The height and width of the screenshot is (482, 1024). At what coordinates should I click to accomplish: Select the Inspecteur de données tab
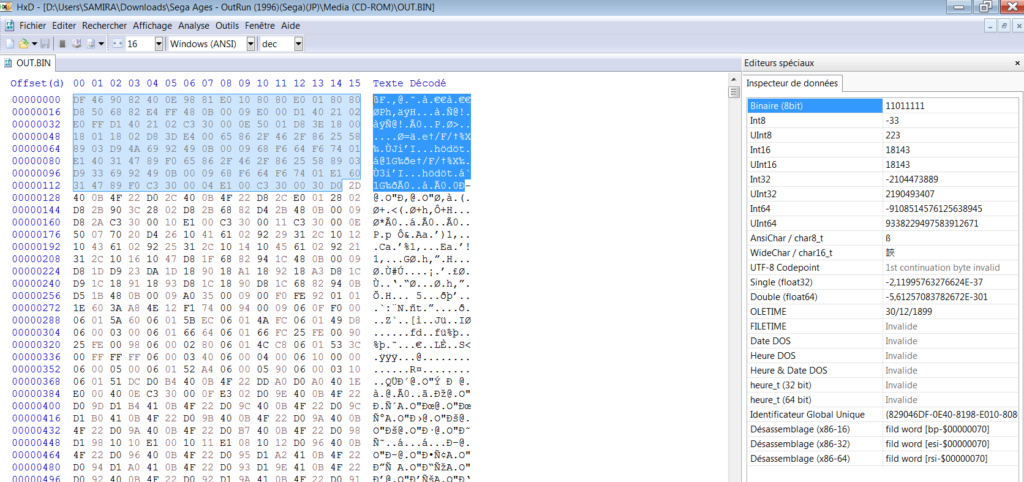793,84
